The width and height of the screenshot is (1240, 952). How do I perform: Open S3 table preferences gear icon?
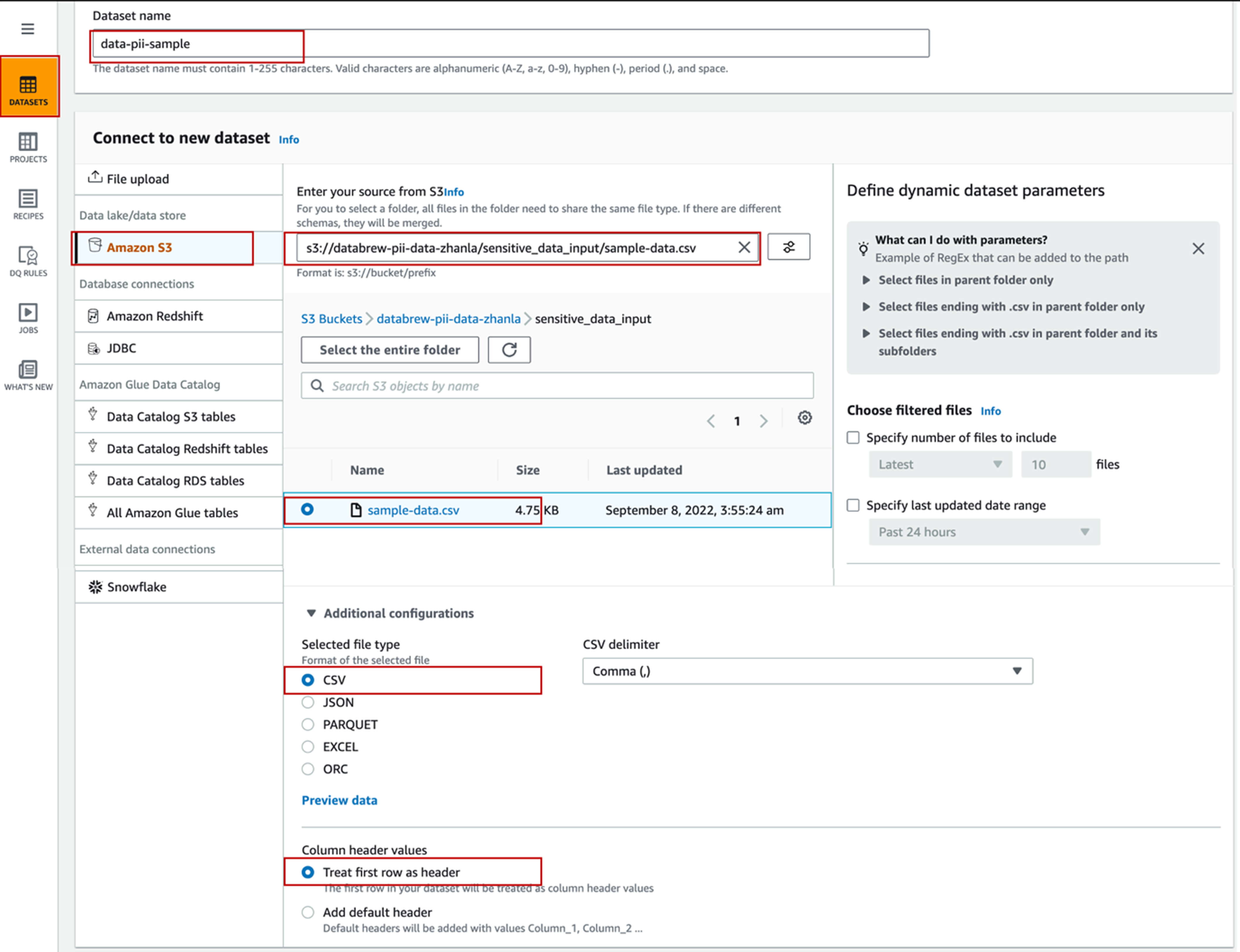point(804,418)
